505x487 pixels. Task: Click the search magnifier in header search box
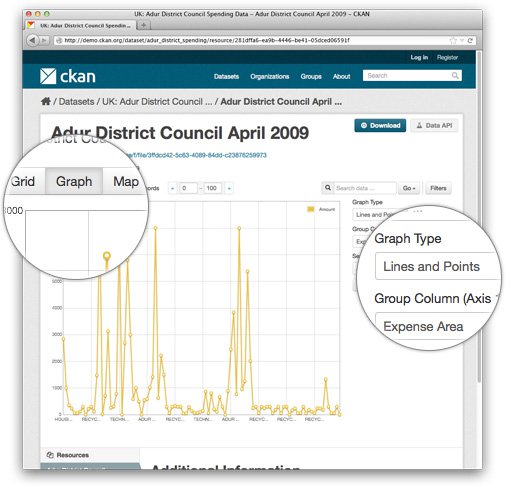[x=455, y=76]
